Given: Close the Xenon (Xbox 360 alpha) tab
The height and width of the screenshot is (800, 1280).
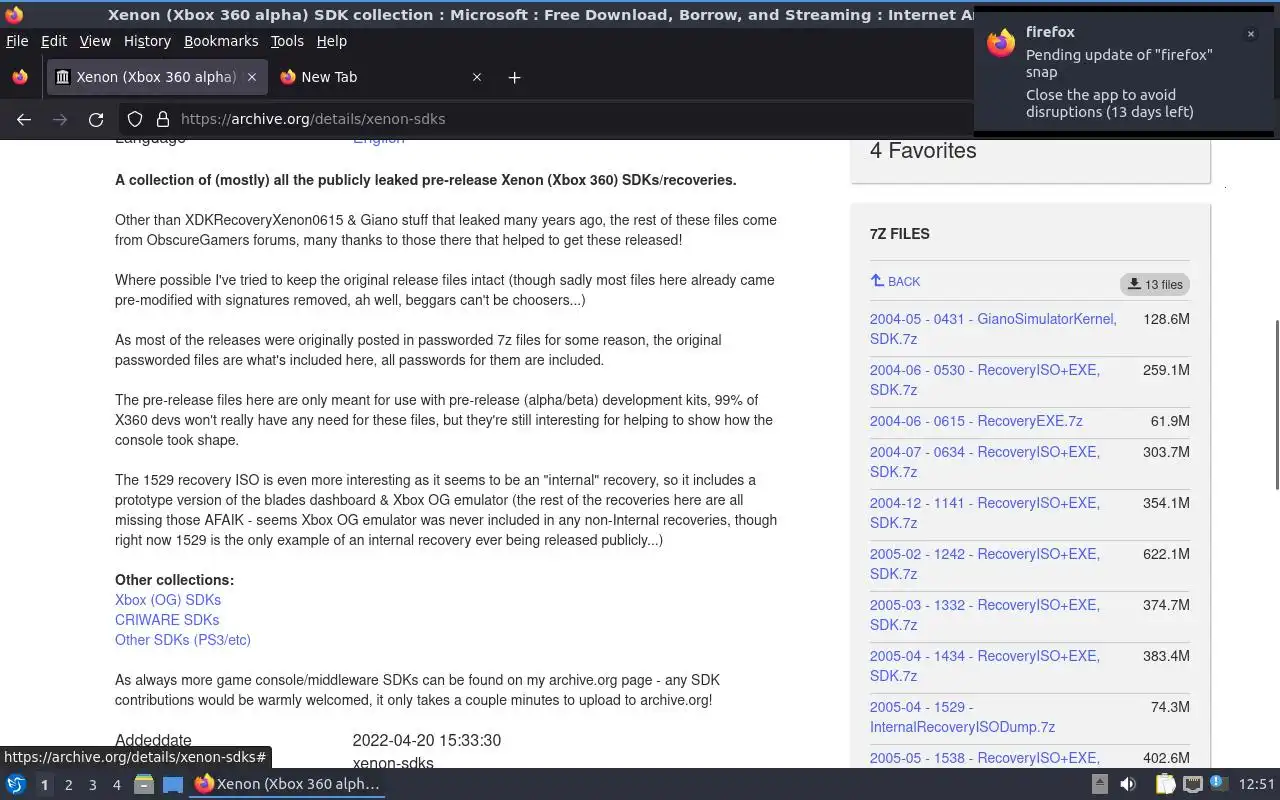Looking at the screenshot, I should (x=252, y=77).
